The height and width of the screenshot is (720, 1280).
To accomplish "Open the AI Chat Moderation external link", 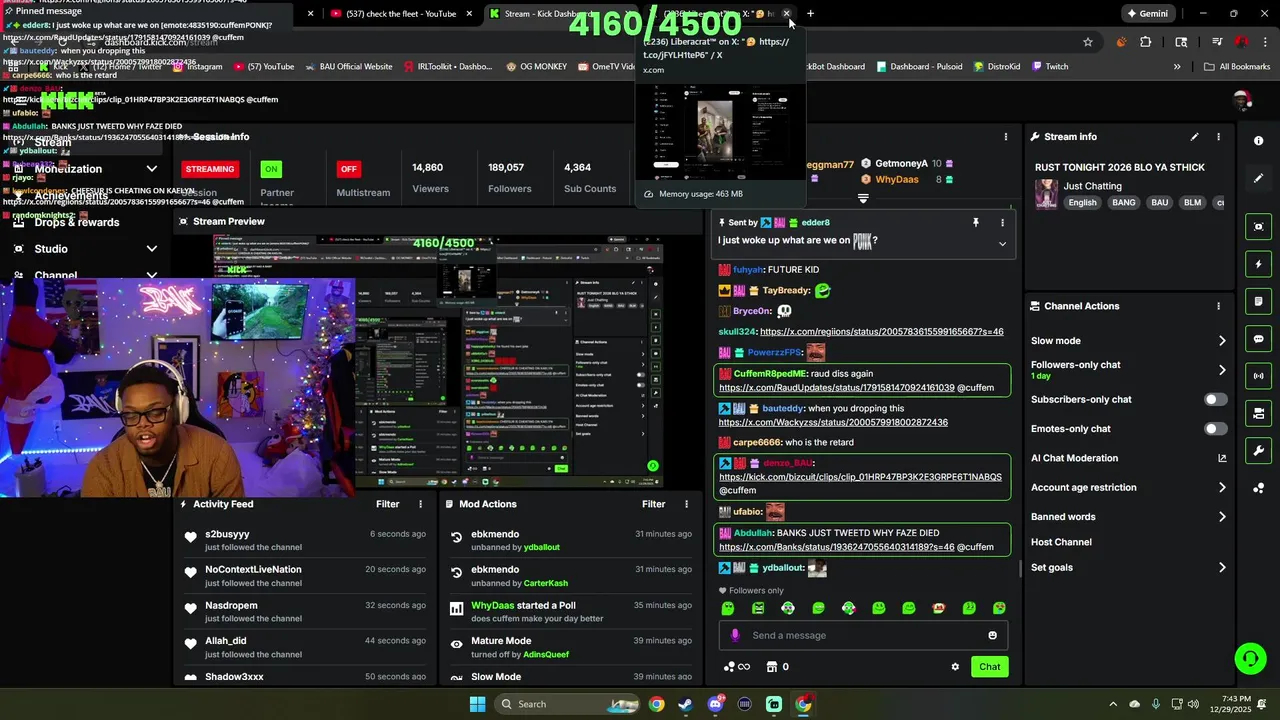I will (x=1222, y=458).
